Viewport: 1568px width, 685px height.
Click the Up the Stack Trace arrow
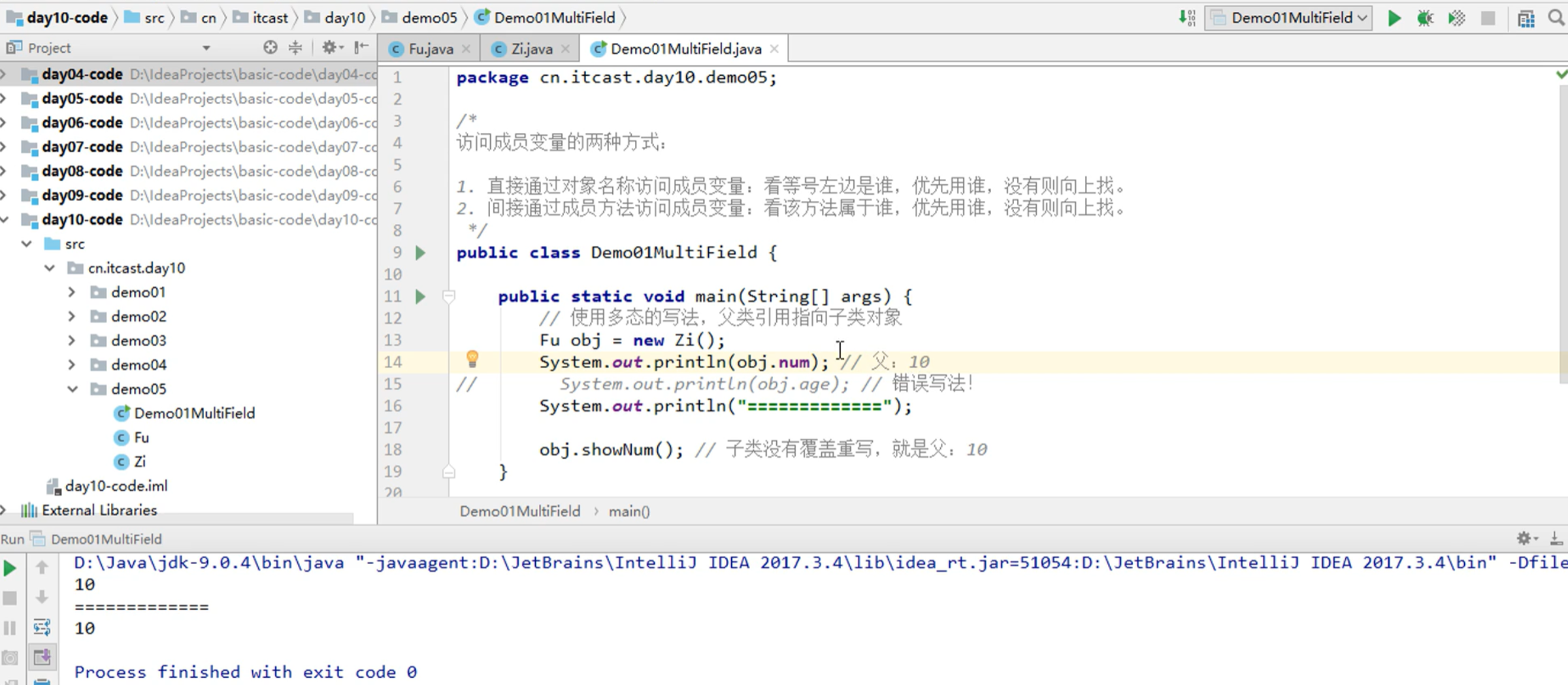[x=42, y=567]
